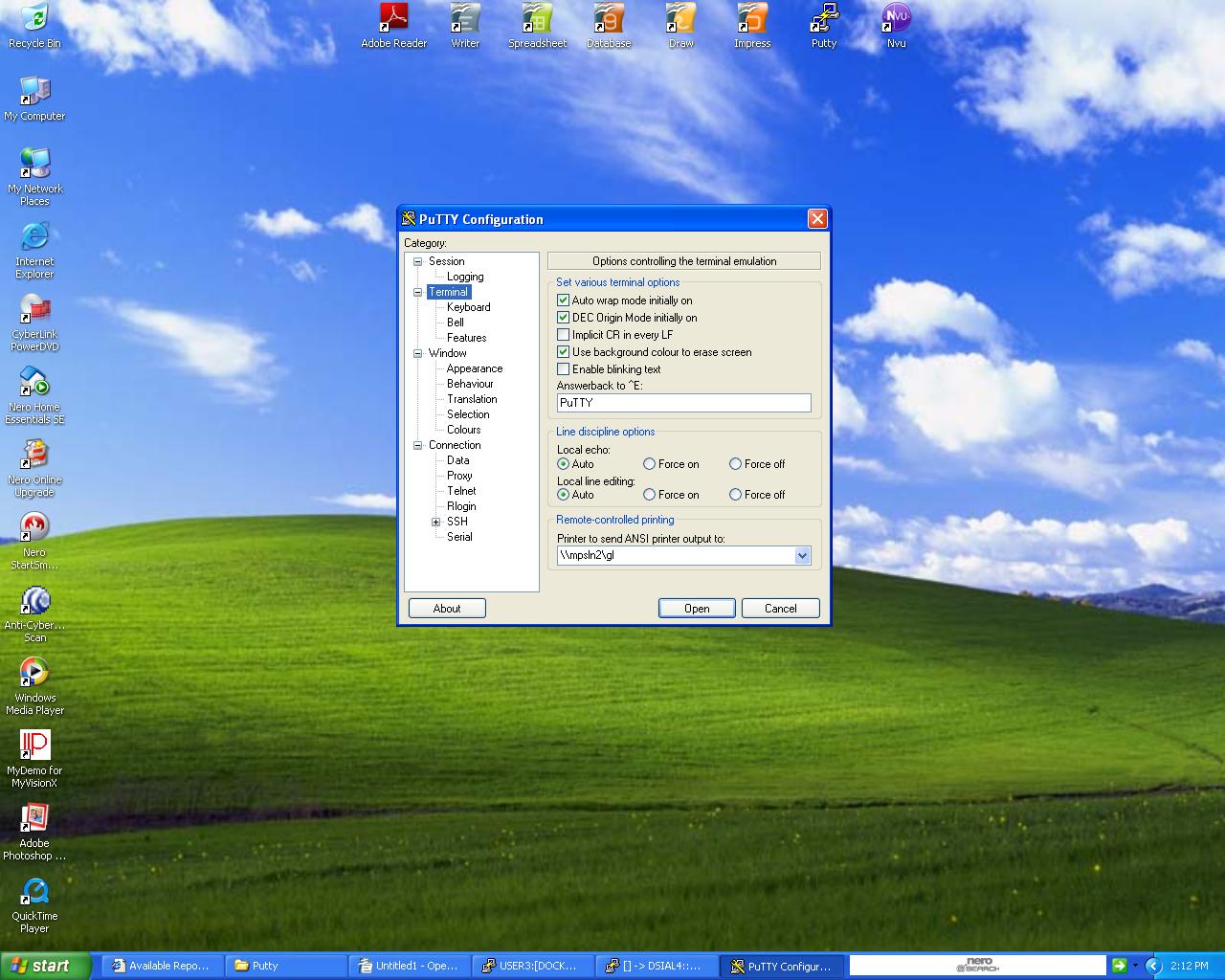This screenshot has width=1225, height=980.
Task: Click PuTTY icon in dialog title bar
Action: pos(409,219)
